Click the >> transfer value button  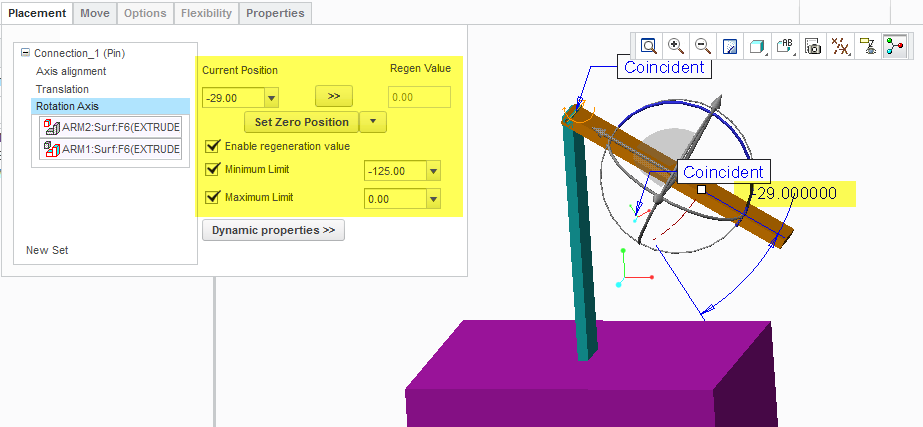334,95
